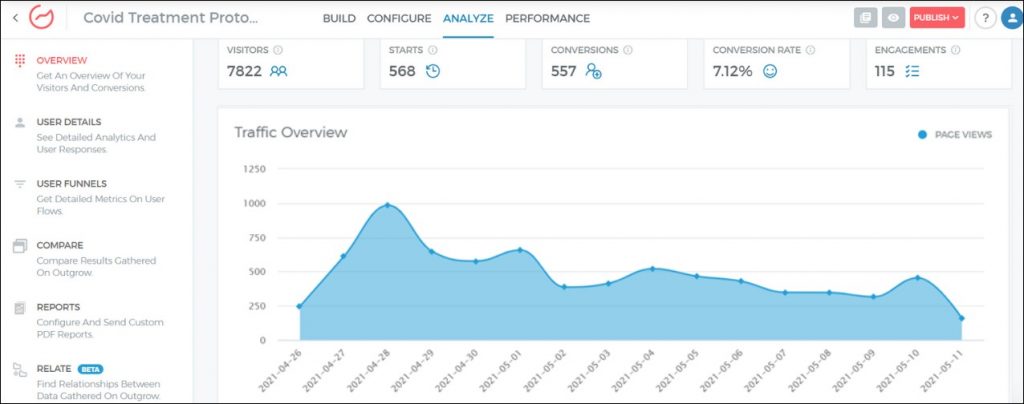Viewport: 1024px width, 404px height.
Task: Open the help question mark icon
Action: tap(984, 18)
